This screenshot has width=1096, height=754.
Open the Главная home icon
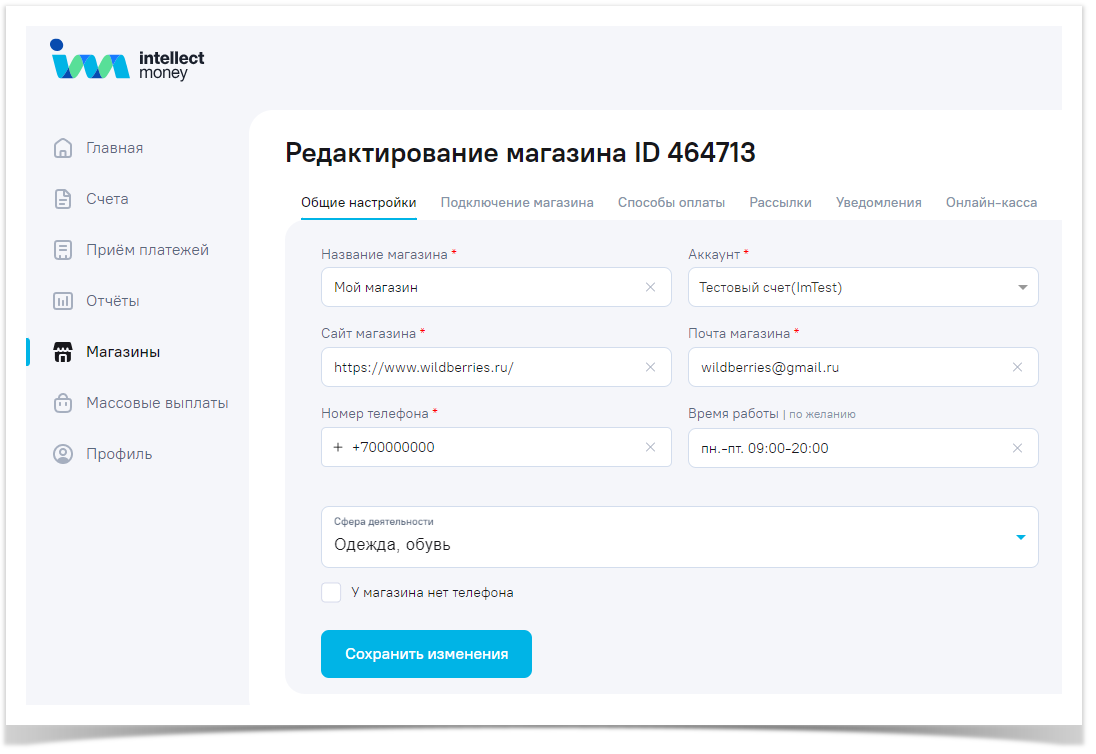[63, 148]
